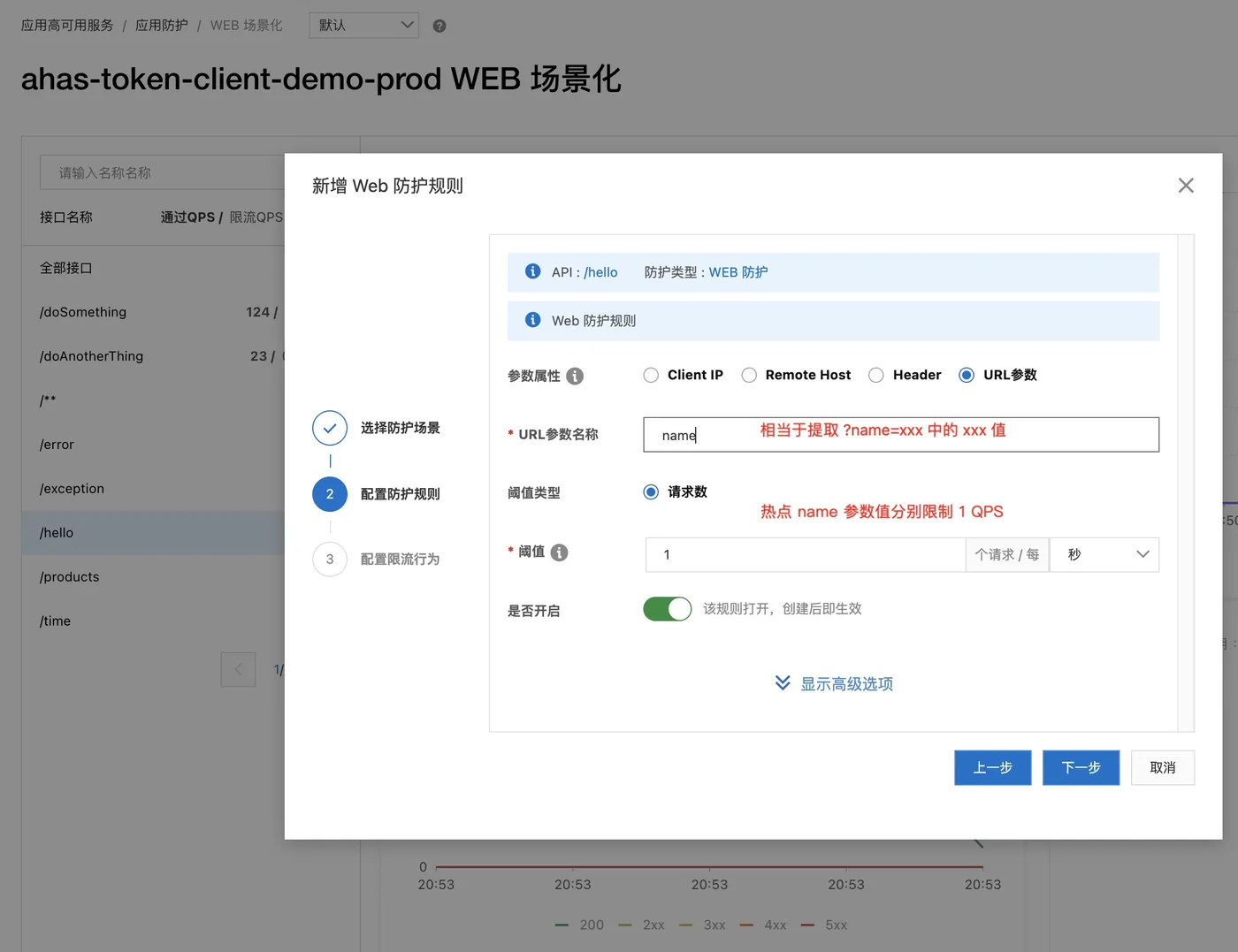Click the info icon in the API /hello banner
1238x952 pixels.
(532, 271)
